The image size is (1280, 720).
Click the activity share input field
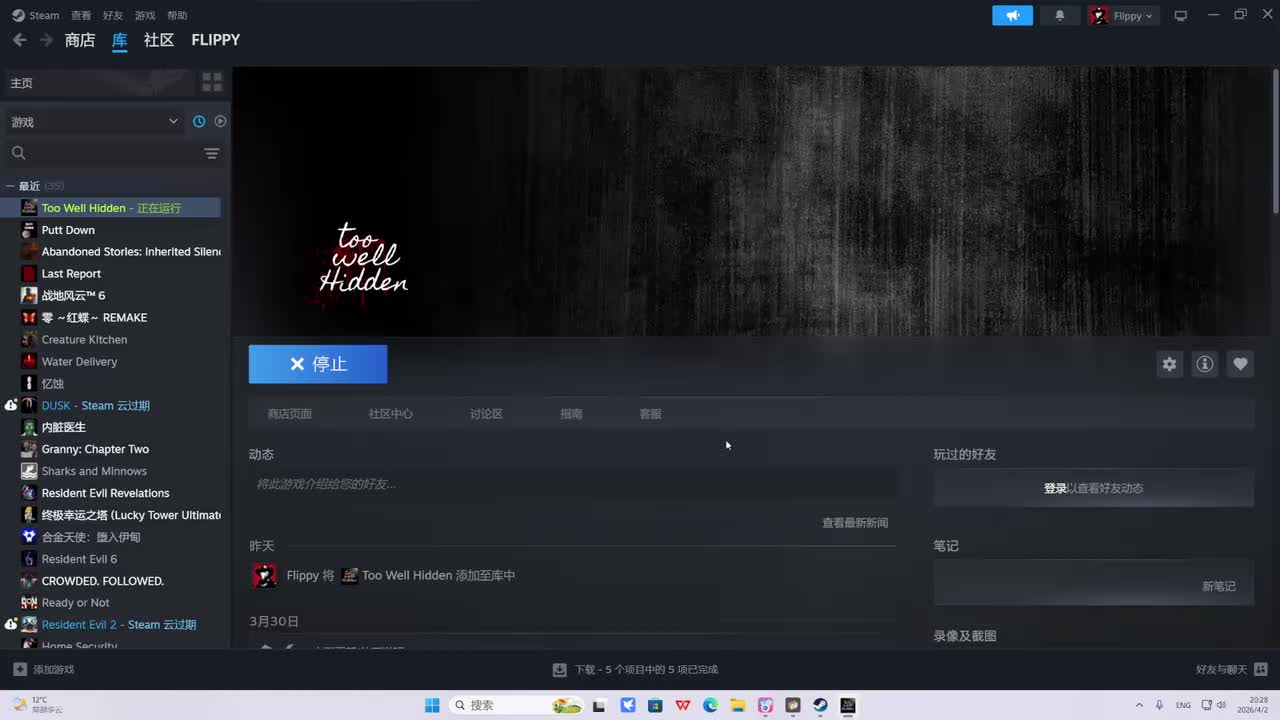(x=573, y=484)
